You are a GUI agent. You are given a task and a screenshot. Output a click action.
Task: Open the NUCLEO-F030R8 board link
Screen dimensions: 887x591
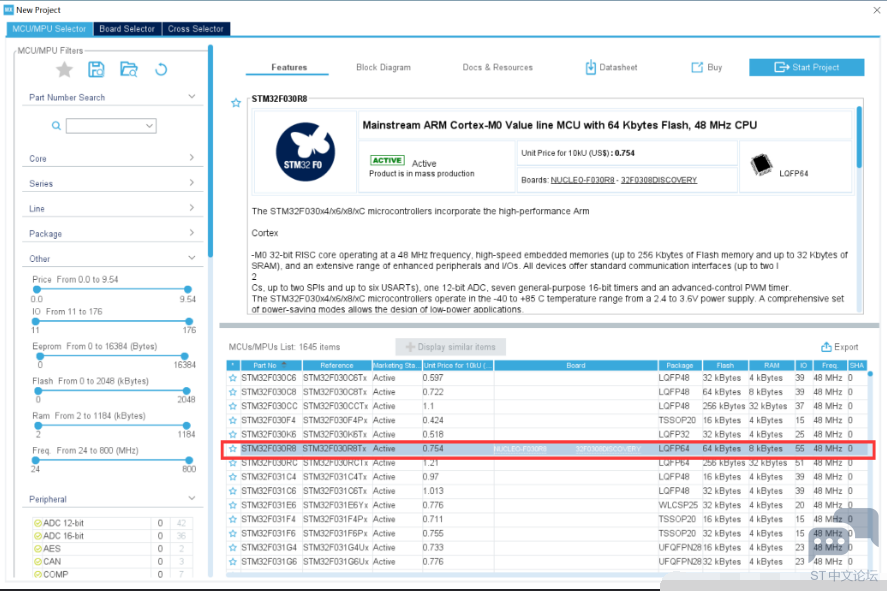click(582, 180)
